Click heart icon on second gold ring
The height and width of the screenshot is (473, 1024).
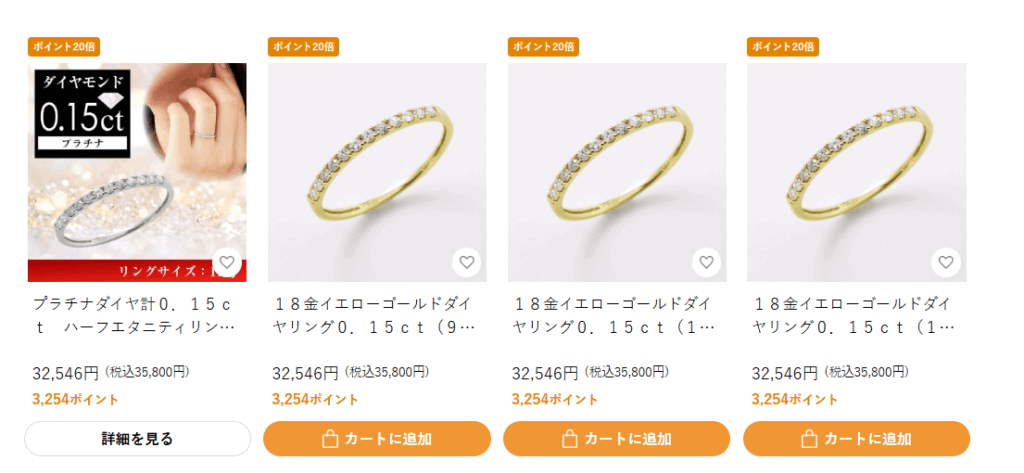pyautogui.click(x=466, y=263)
